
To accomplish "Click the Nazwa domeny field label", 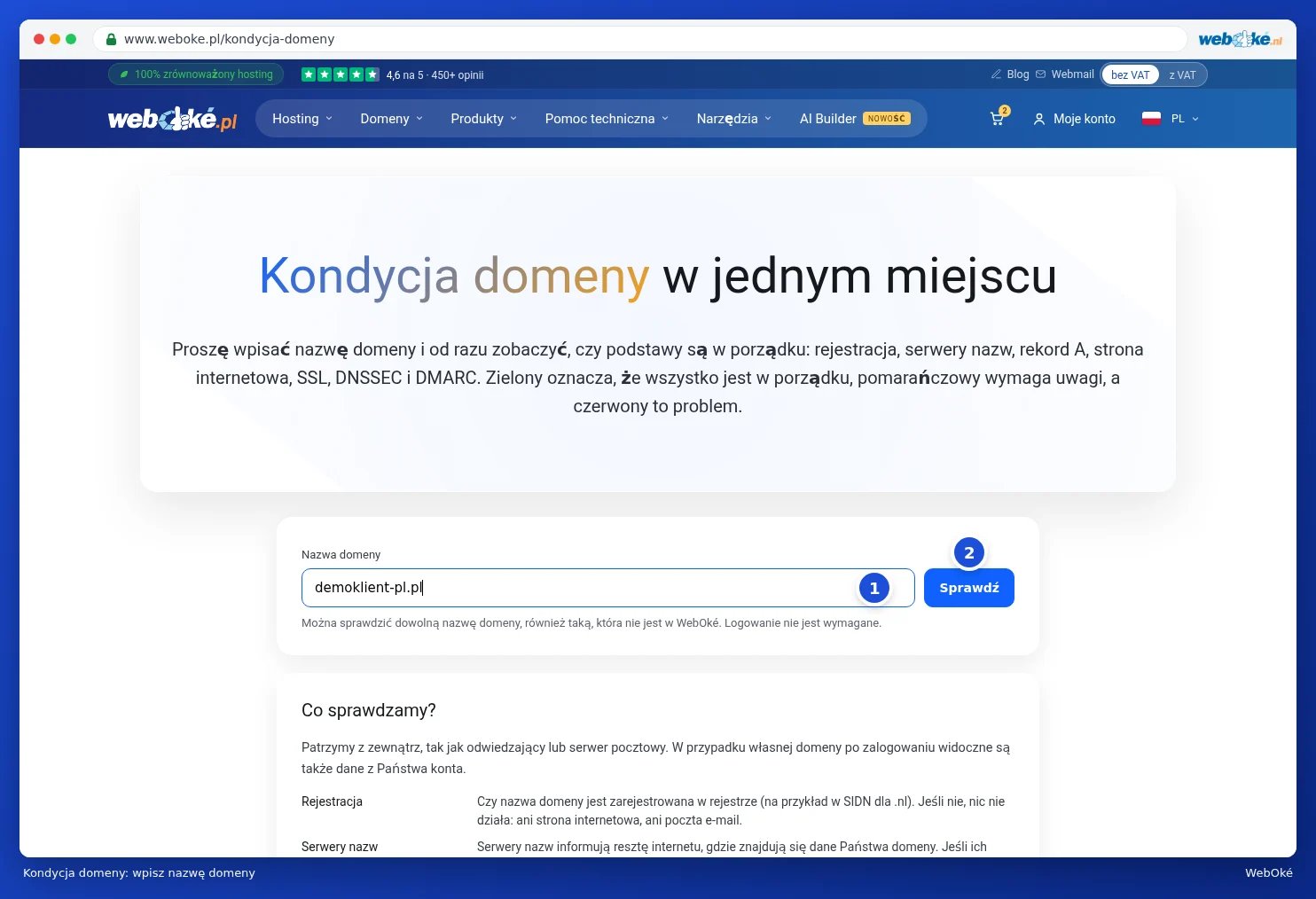I will point(341,555).
